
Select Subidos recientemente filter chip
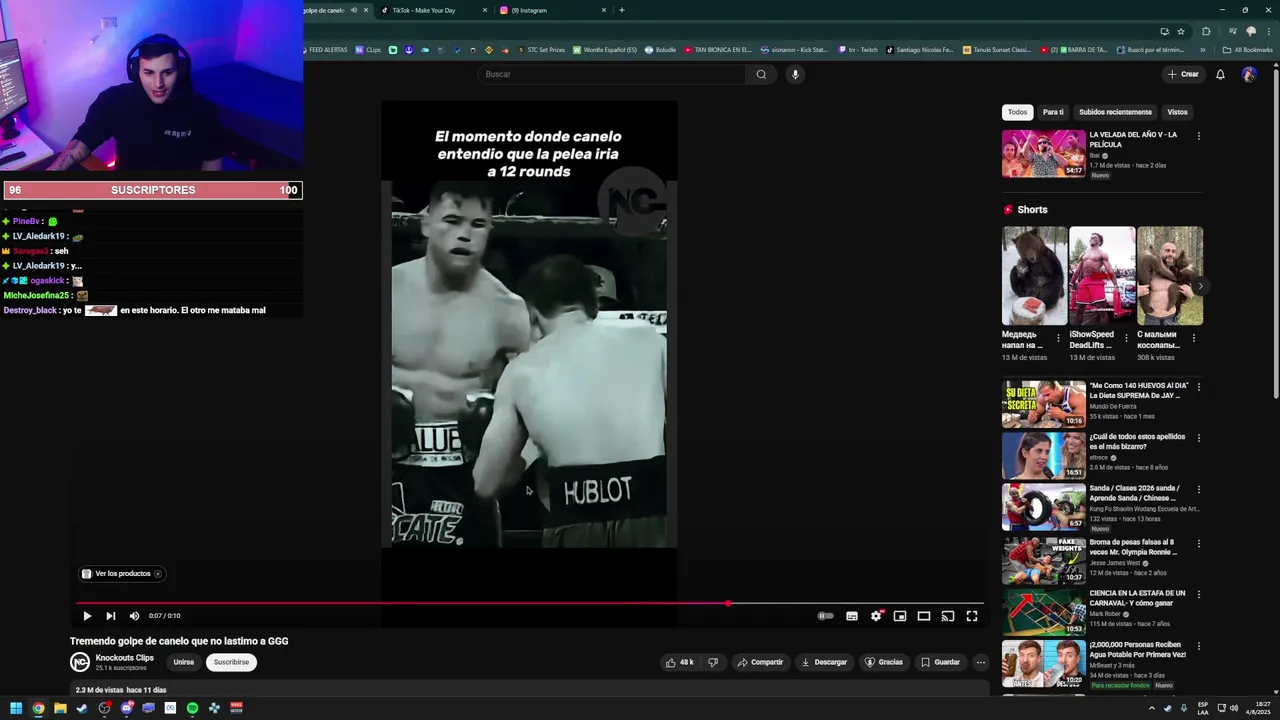[x=1115, y=112]
